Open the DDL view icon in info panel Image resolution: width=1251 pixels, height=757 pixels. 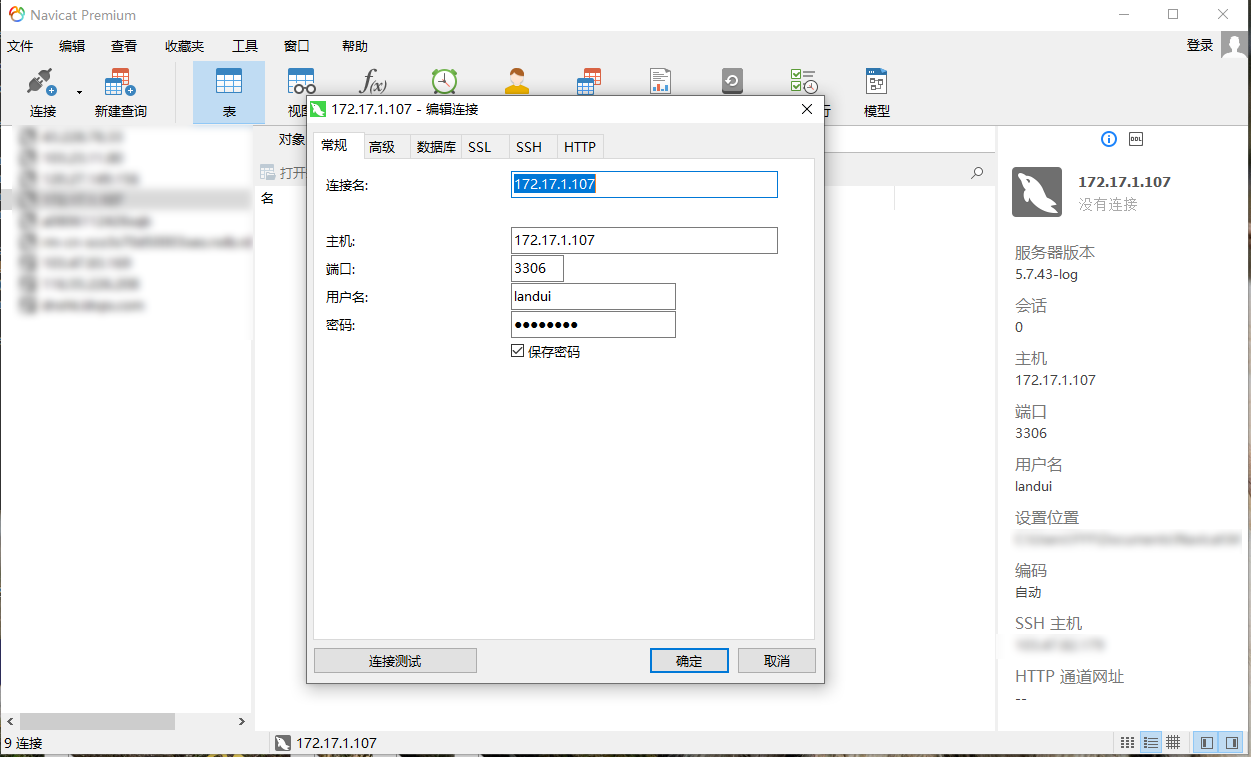pyautogui.click(x=1135, y=139)
